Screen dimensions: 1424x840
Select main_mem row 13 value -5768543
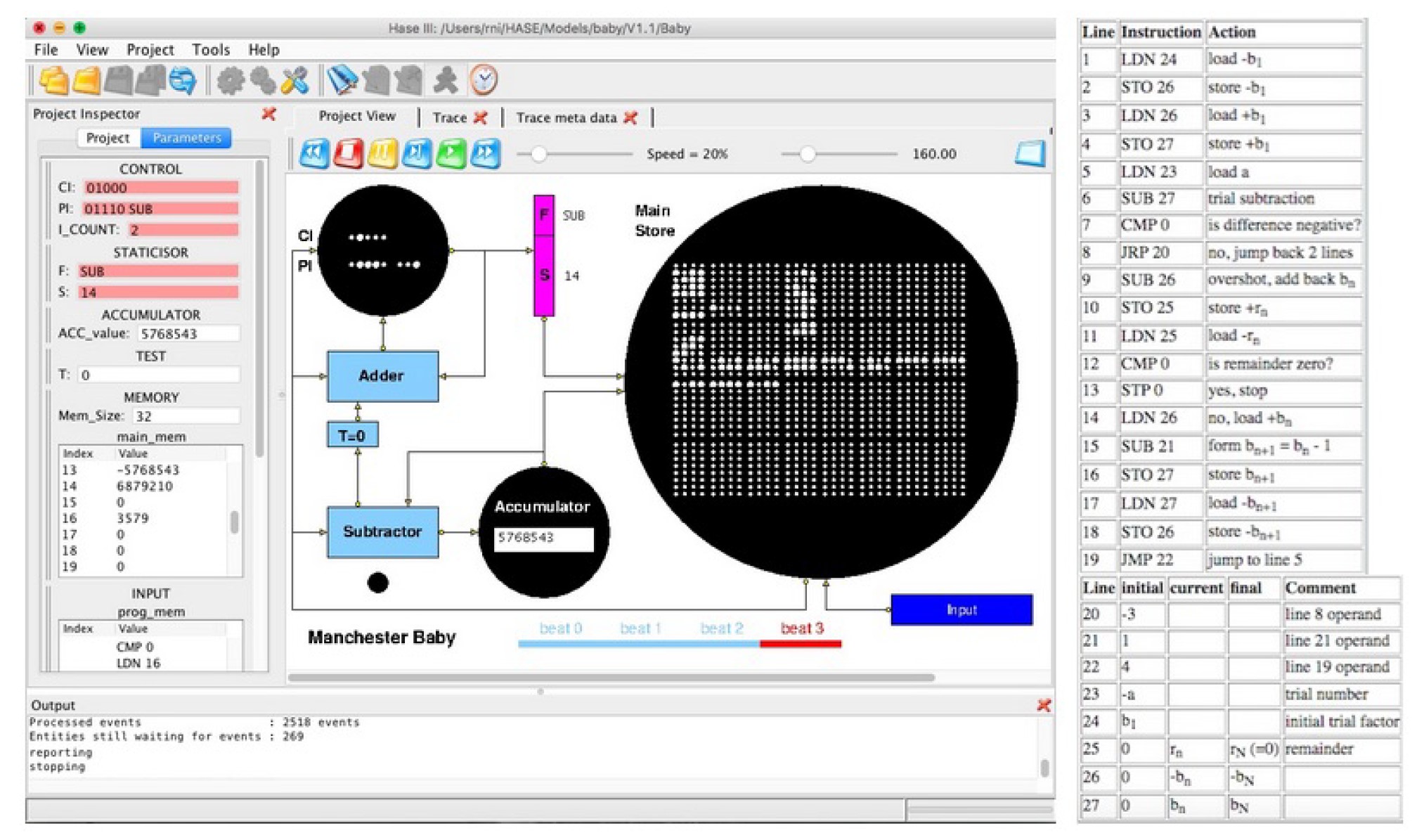click(144, 470)
